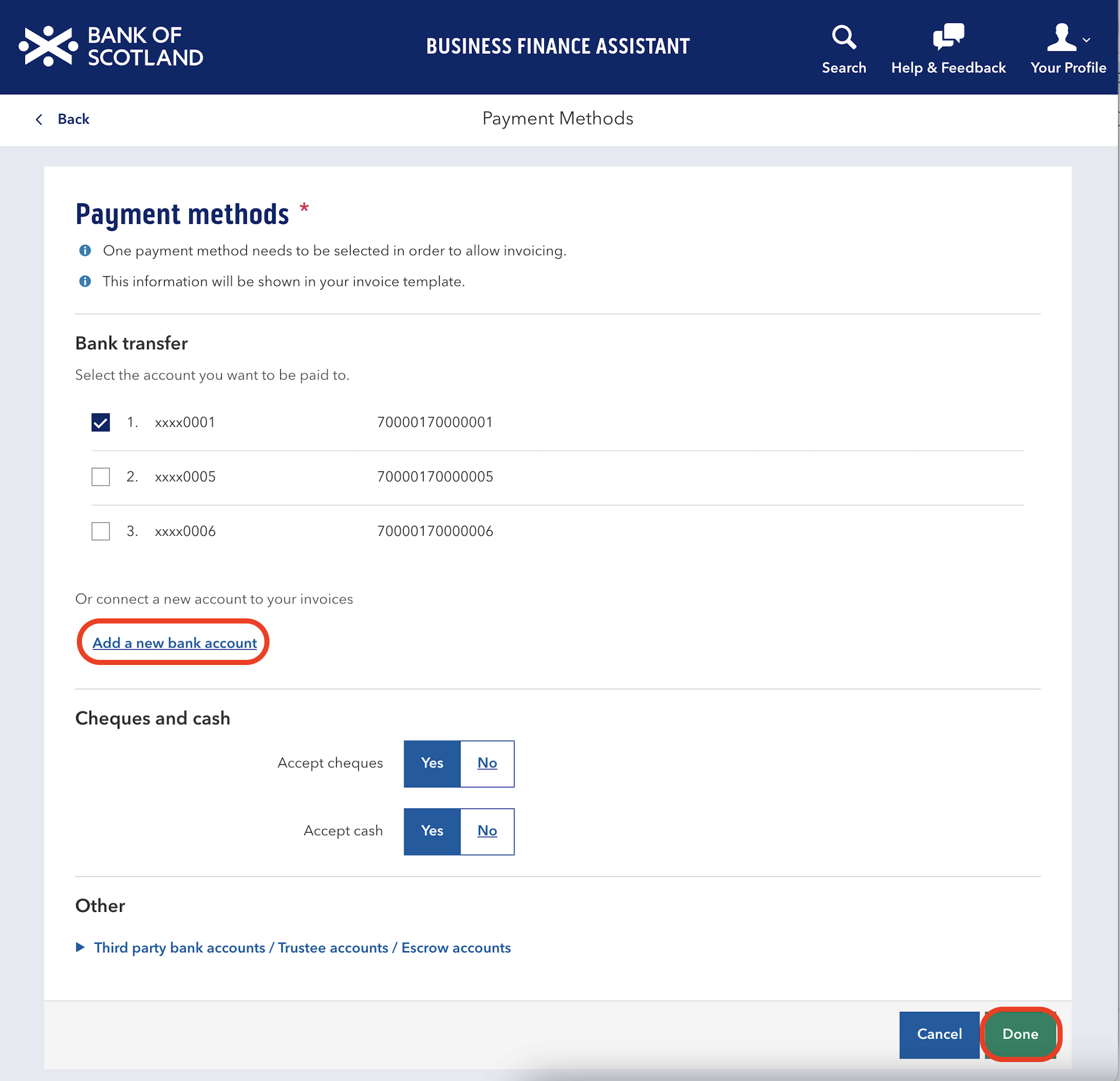Click Add a new bank account link
The width and height of the screenshot is (1120, 1081).
click(x=175, y=643)
